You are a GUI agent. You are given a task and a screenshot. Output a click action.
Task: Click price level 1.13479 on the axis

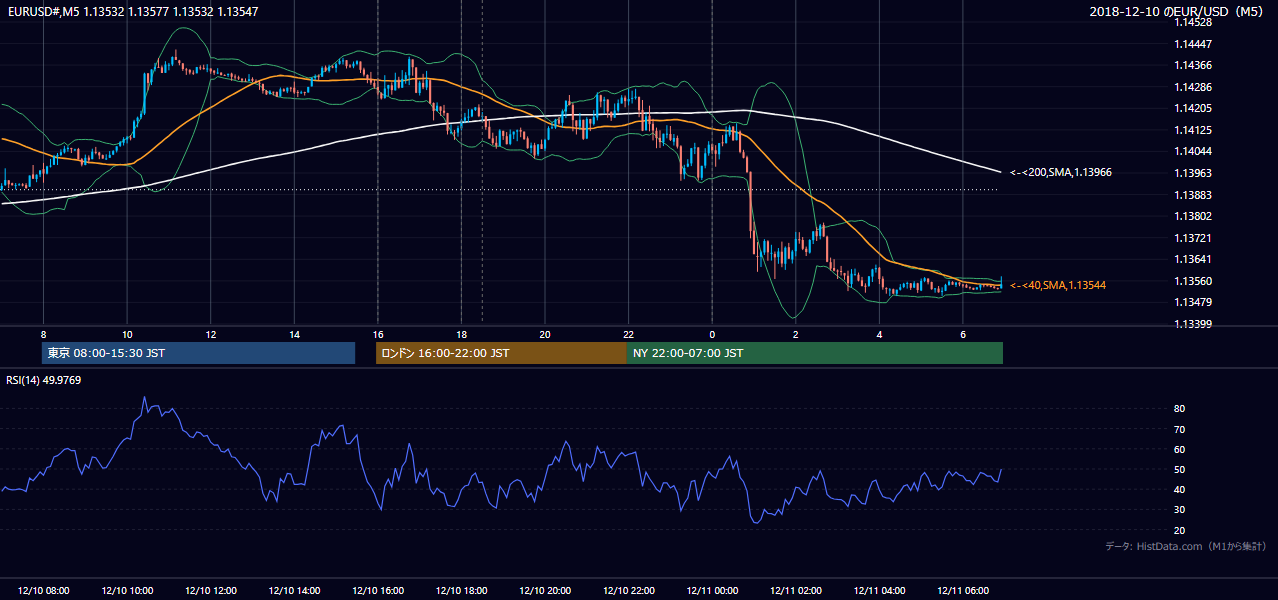point(1193,302)
